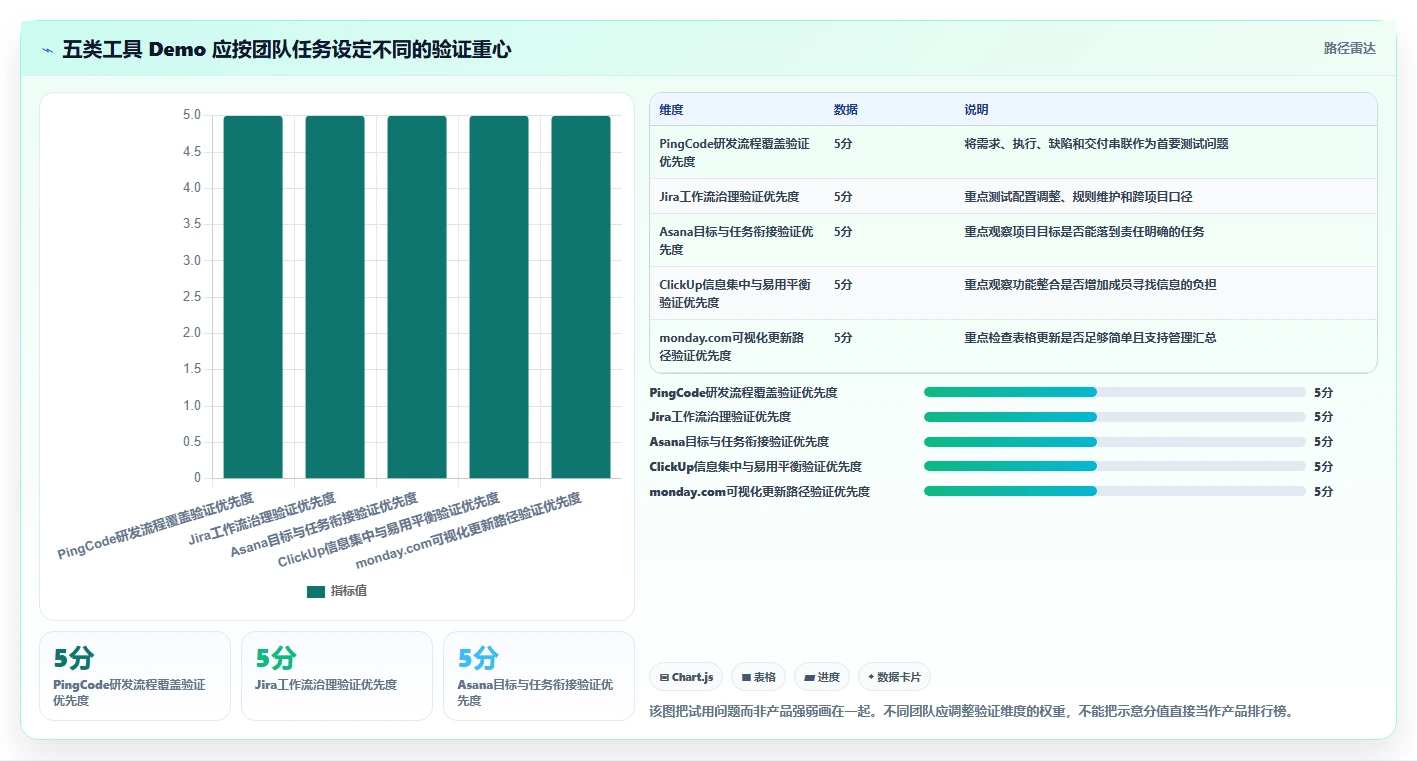The width and height of the screenshot is (1417, 761).
Task: Toggle the 指标值 legend label
Action: (349, 591)
